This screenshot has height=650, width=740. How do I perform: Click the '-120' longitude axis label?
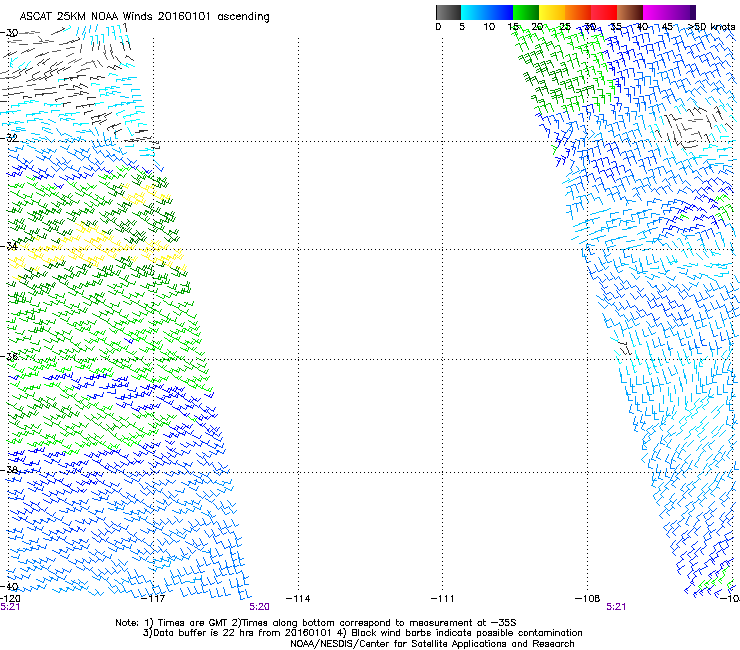(x=10, y=599)
